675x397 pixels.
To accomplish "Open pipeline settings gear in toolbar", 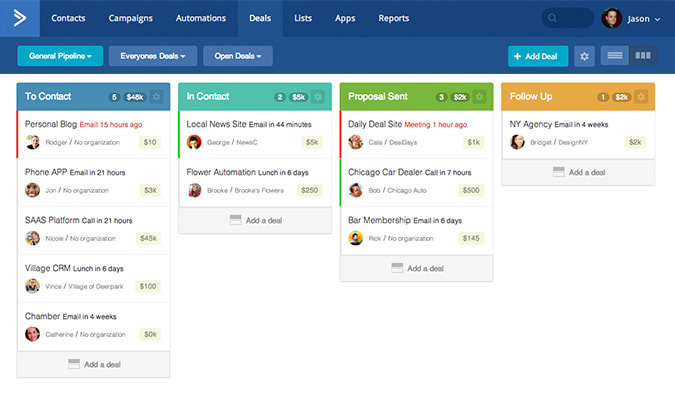I will coord(584,56).
